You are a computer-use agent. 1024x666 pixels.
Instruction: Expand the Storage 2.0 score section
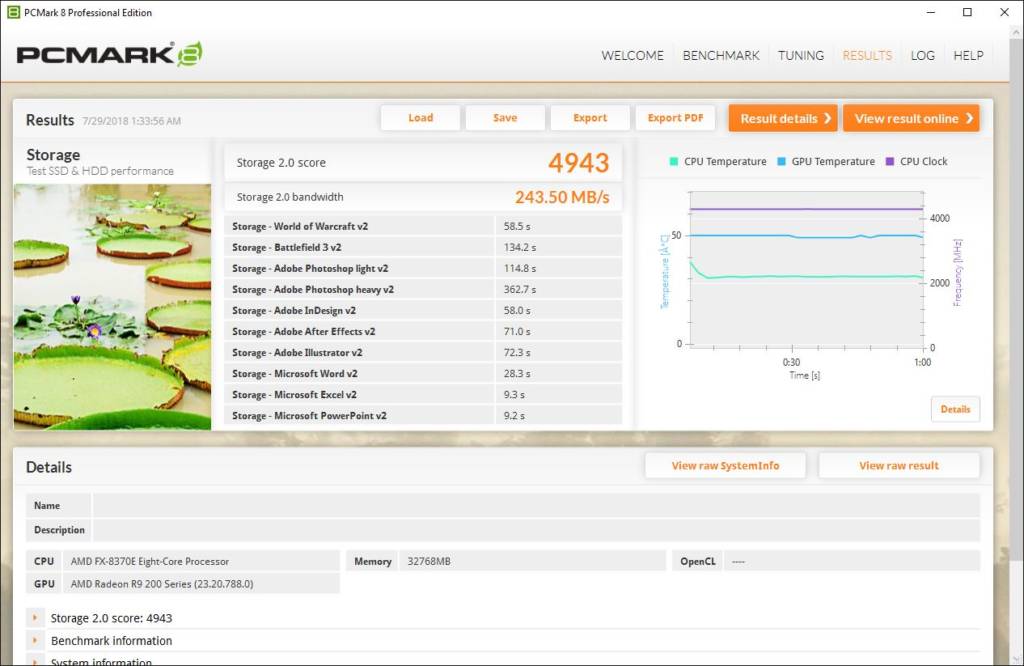[35, 618]
